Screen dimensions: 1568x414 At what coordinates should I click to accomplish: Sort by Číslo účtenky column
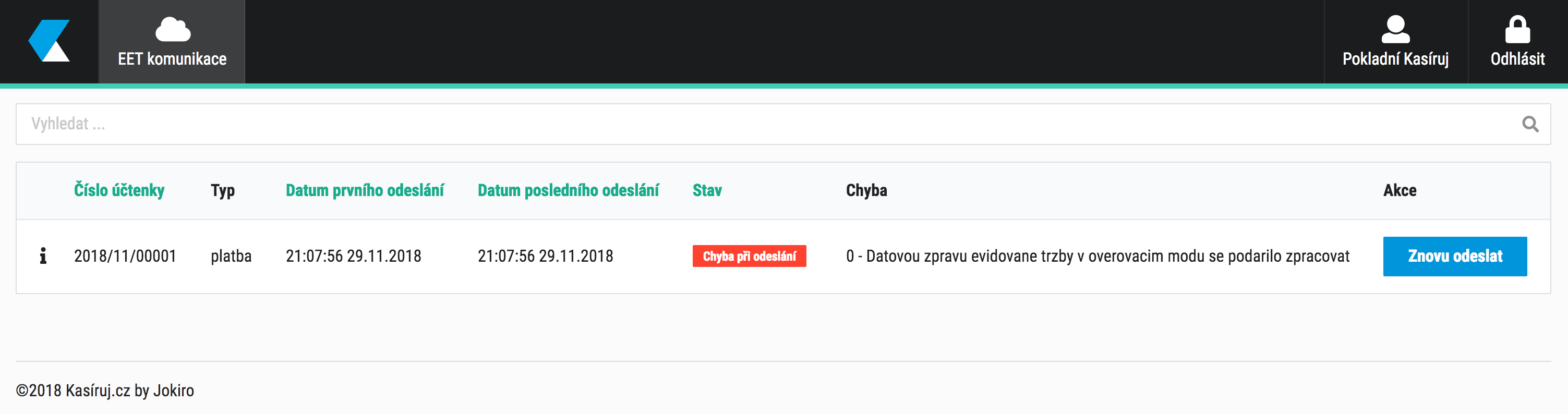(119, 190)
